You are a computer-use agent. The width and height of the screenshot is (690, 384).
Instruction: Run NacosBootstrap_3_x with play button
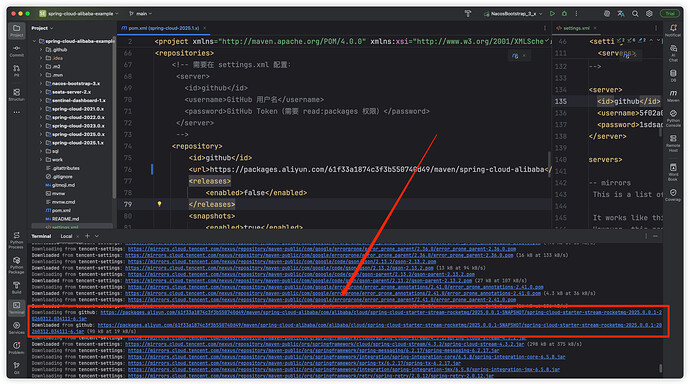(552, 14)
